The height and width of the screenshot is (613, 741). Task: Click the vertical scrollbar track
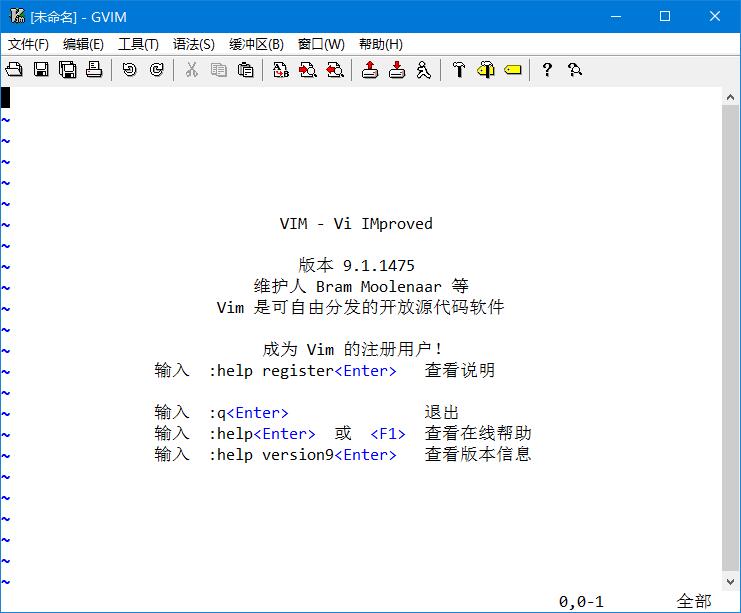(730, 338)
